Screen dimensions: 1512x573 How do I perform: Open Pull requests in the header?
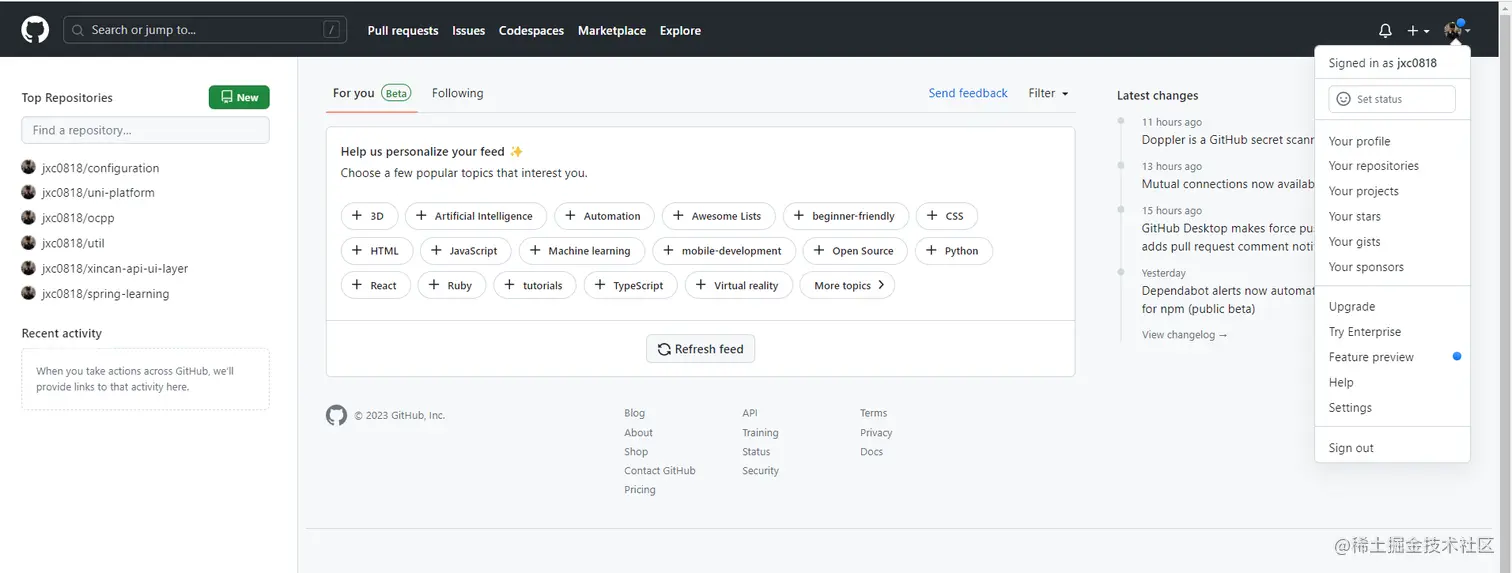(x=403, y=31)
